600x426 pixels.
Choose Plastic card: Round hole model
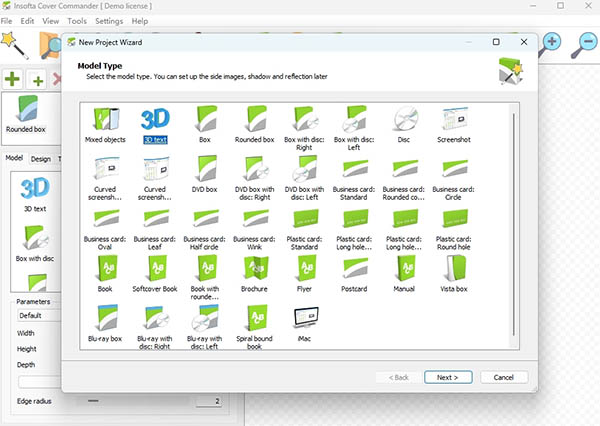pyautogui.click(x=453, y=228)
